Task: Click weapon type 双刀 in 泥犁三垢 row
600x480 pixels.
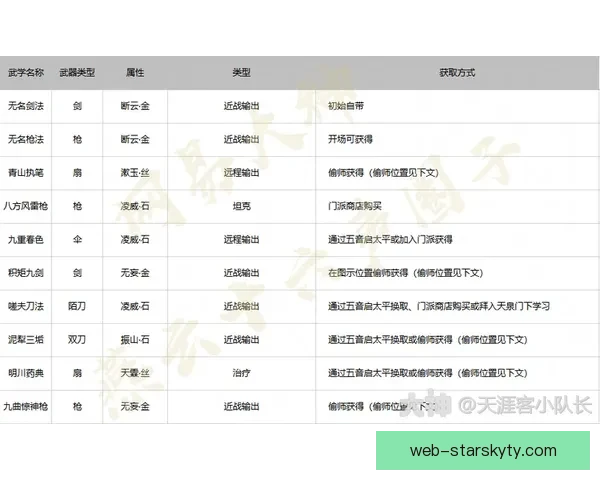Action: tap(77, 340)
